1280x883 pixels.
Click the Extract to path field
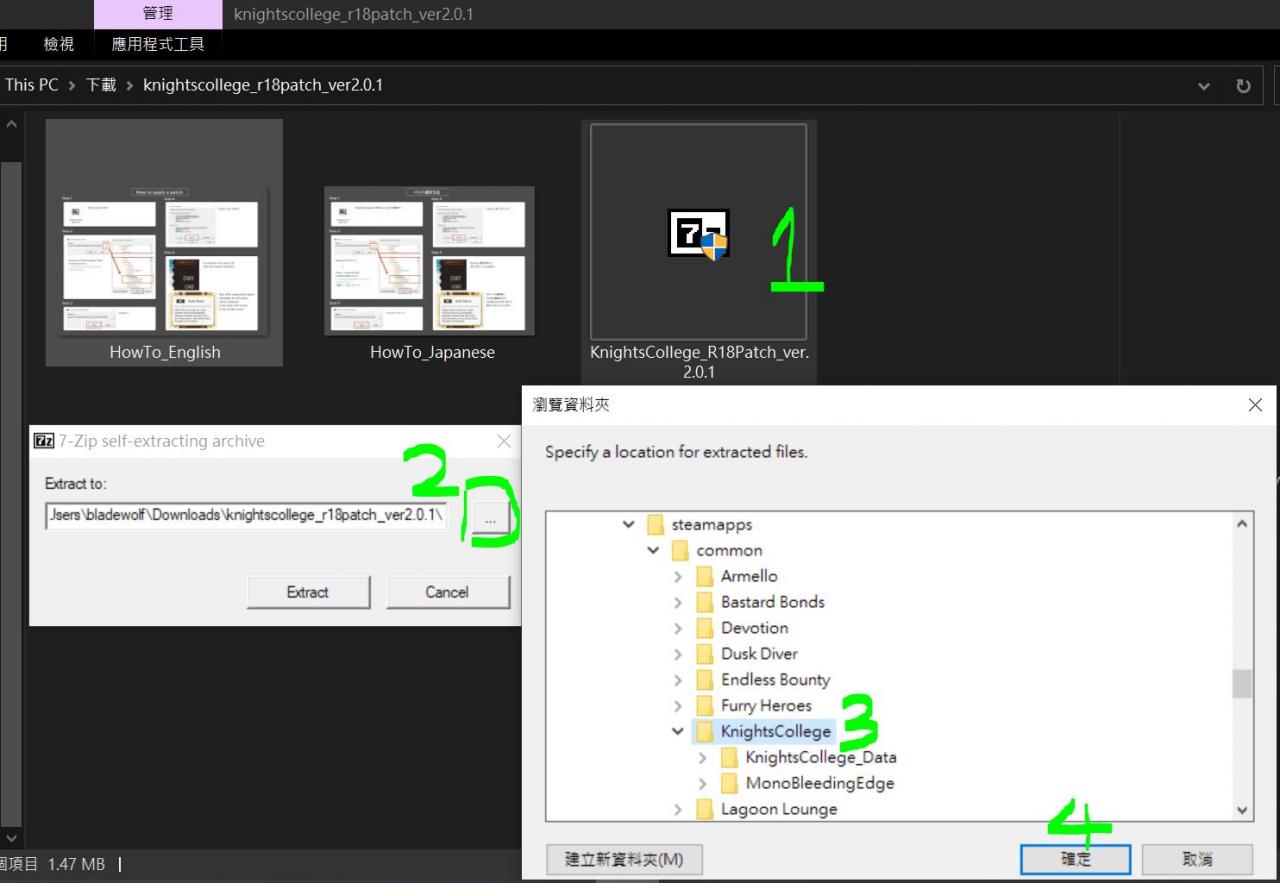(x=245, y=516)
